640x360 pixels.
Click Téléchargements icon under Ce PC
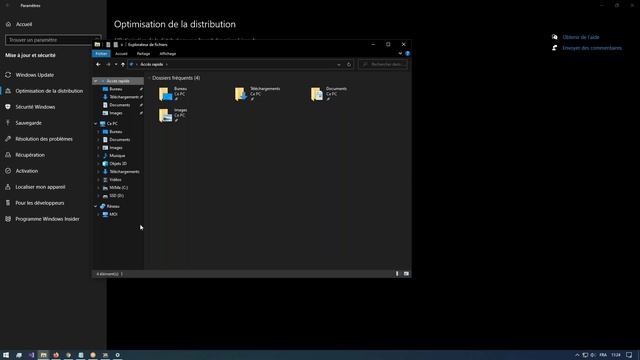click(x=105, y=172)
